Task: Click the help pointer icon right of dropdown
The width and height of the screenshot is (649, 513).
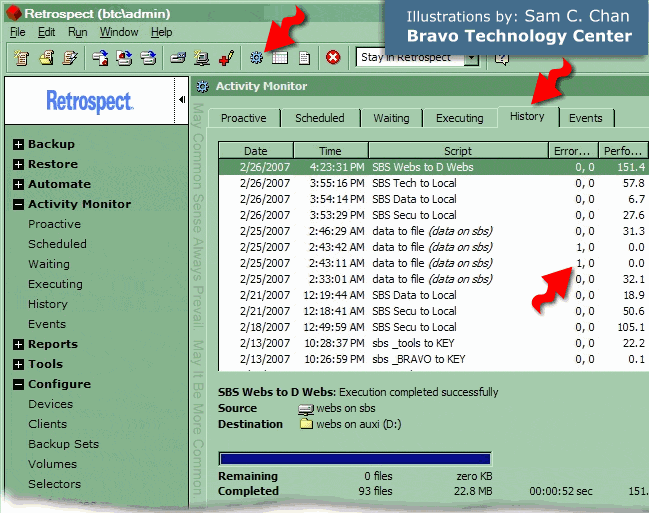Action: [501, 58]
